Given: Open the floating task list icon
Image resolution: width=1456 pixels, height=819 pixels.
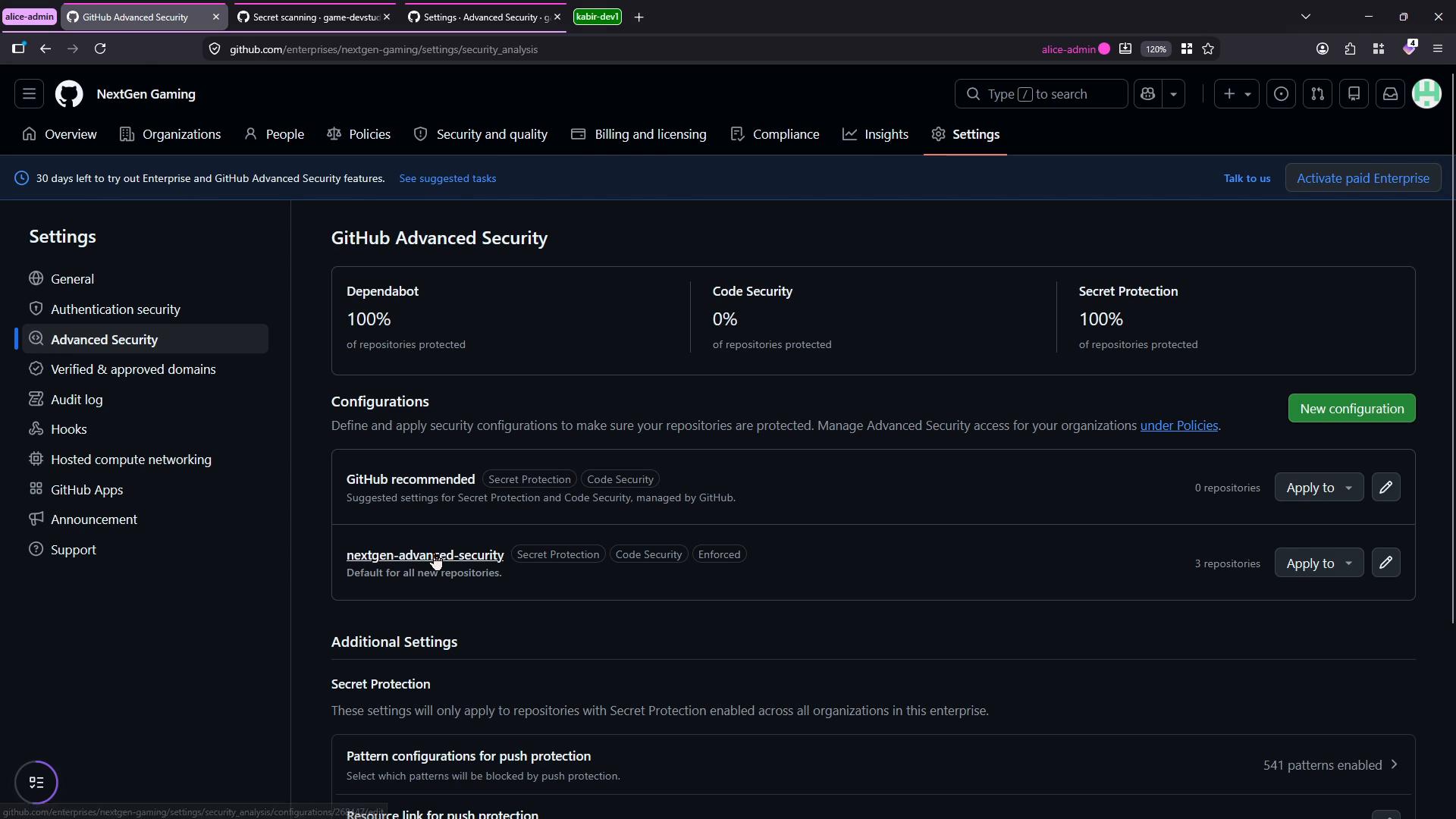Looking at the screenshot, I should (36, 783).
